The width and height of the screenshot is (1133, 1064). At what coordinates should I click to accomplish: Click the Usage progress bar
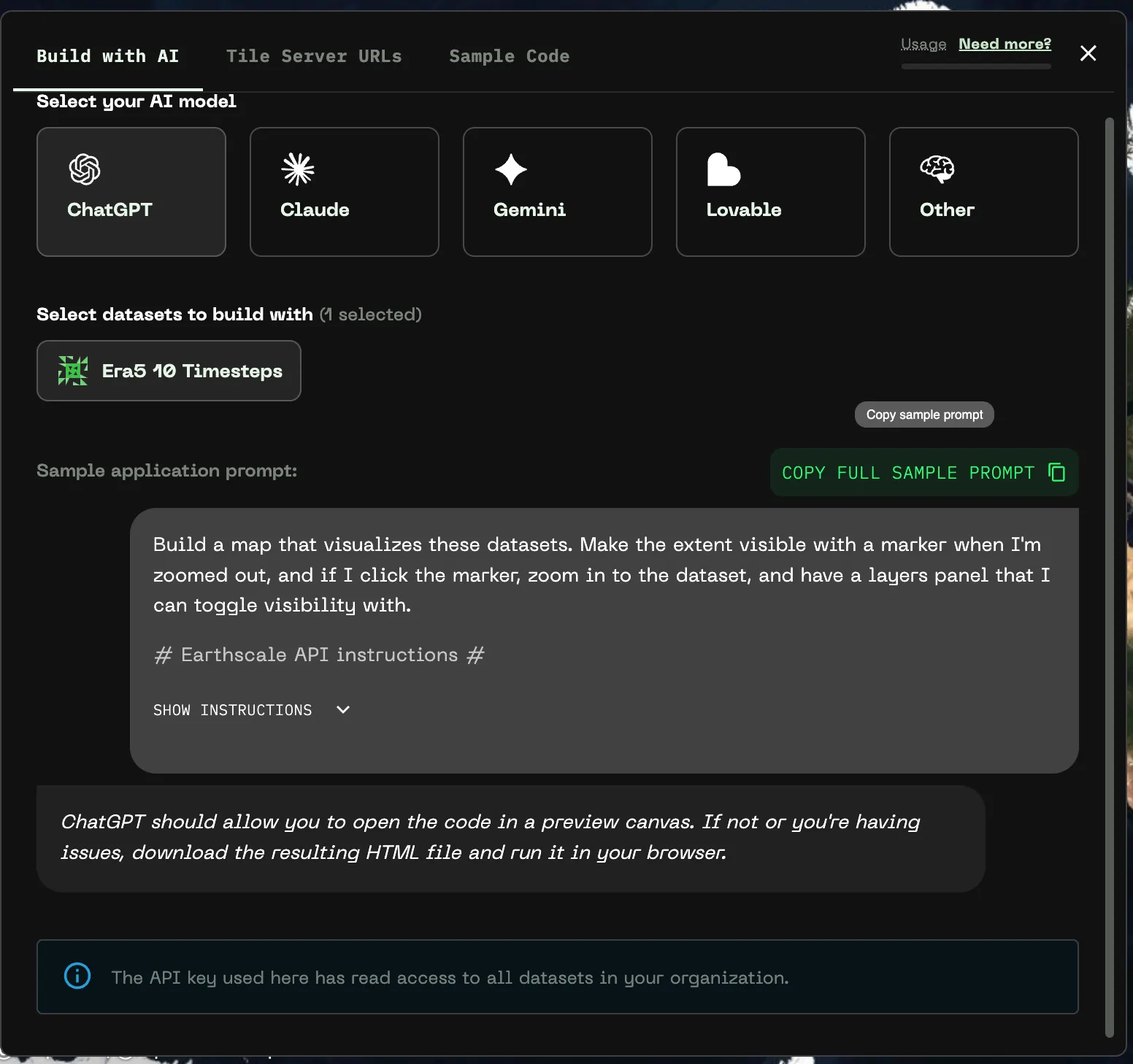976,66
